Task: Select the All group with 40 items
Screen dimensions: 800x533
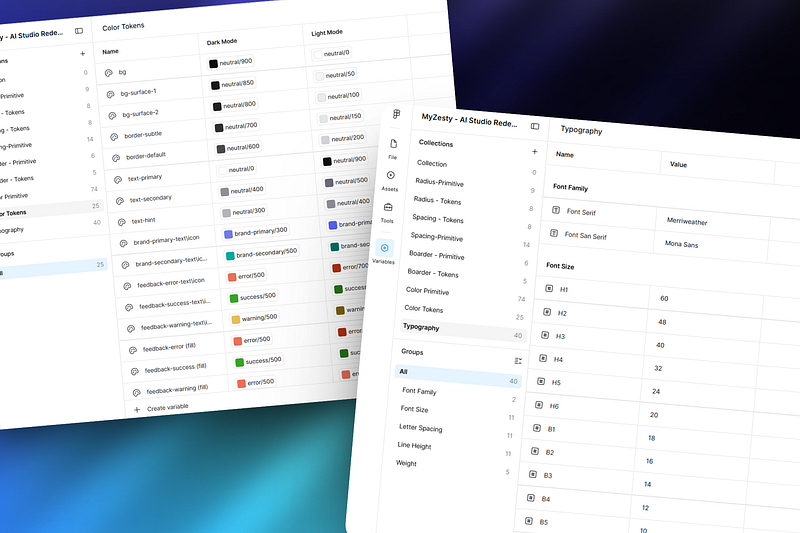Action: [458, 376]
